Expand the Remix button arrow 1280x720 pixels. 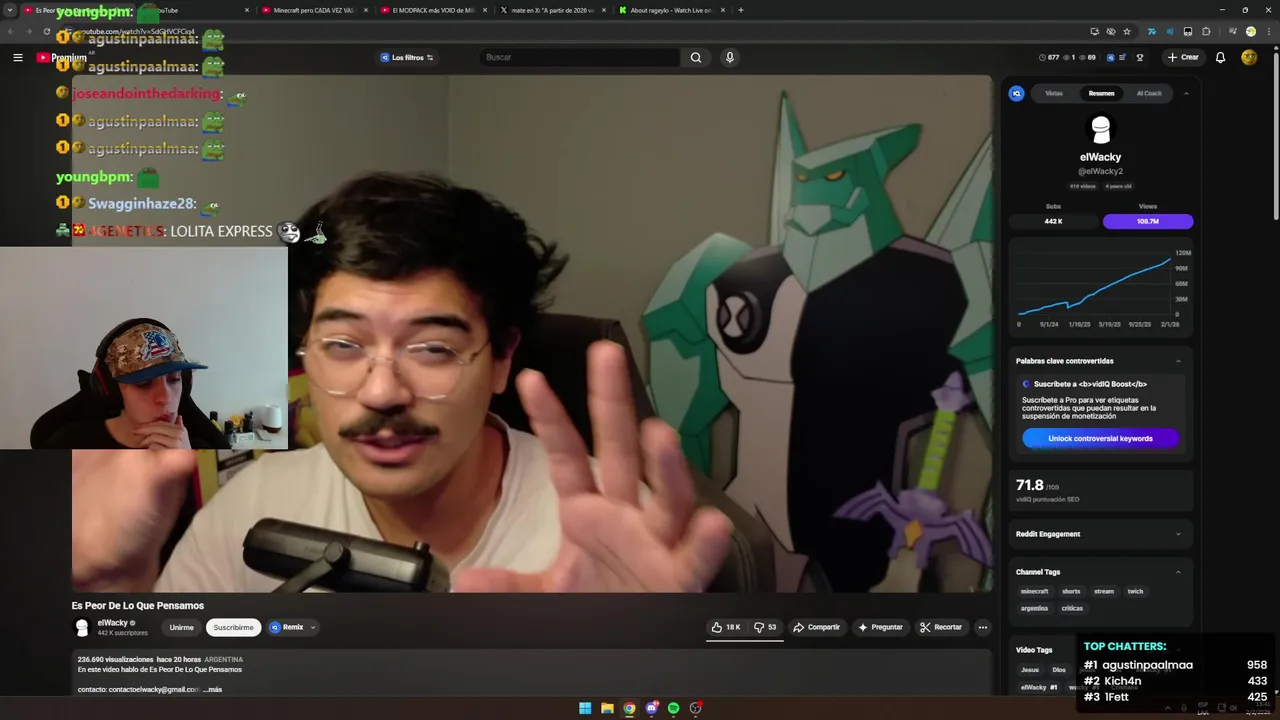(x=313, y=627)
